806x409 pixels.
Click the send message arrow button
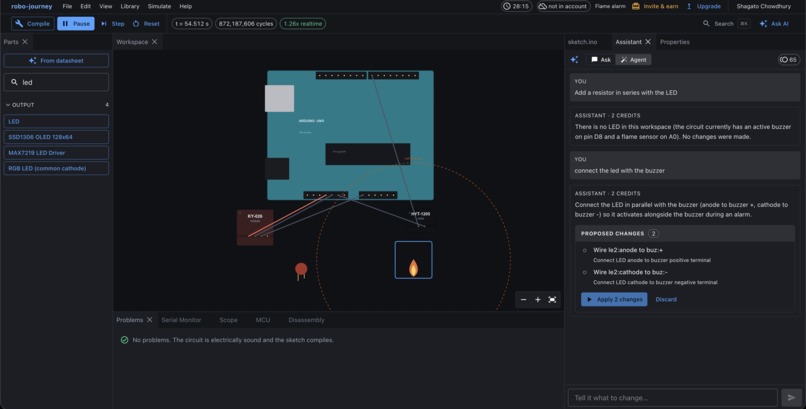[x=791, y=398]
